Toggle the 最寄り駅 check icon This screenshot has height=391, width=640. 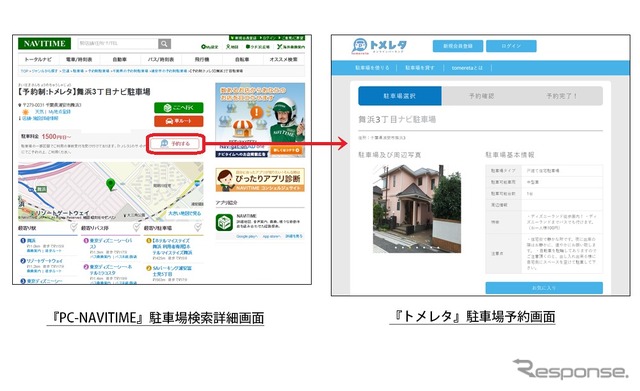point(73,227)
